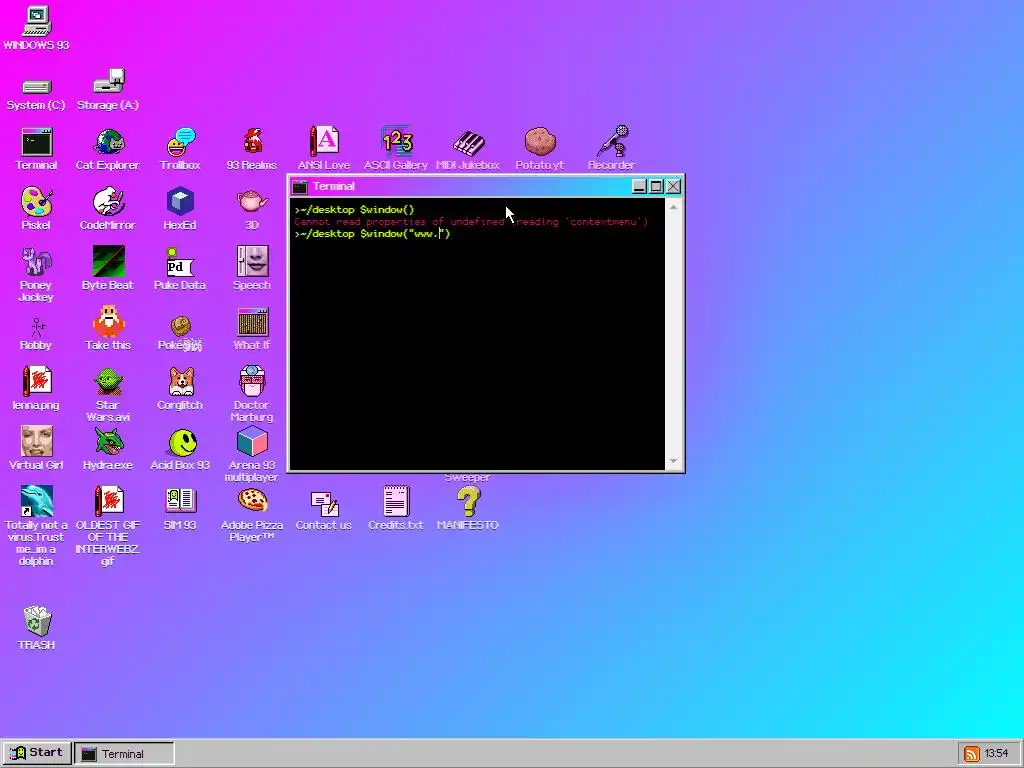Open CodeMirror editor icon

(108, 209)
